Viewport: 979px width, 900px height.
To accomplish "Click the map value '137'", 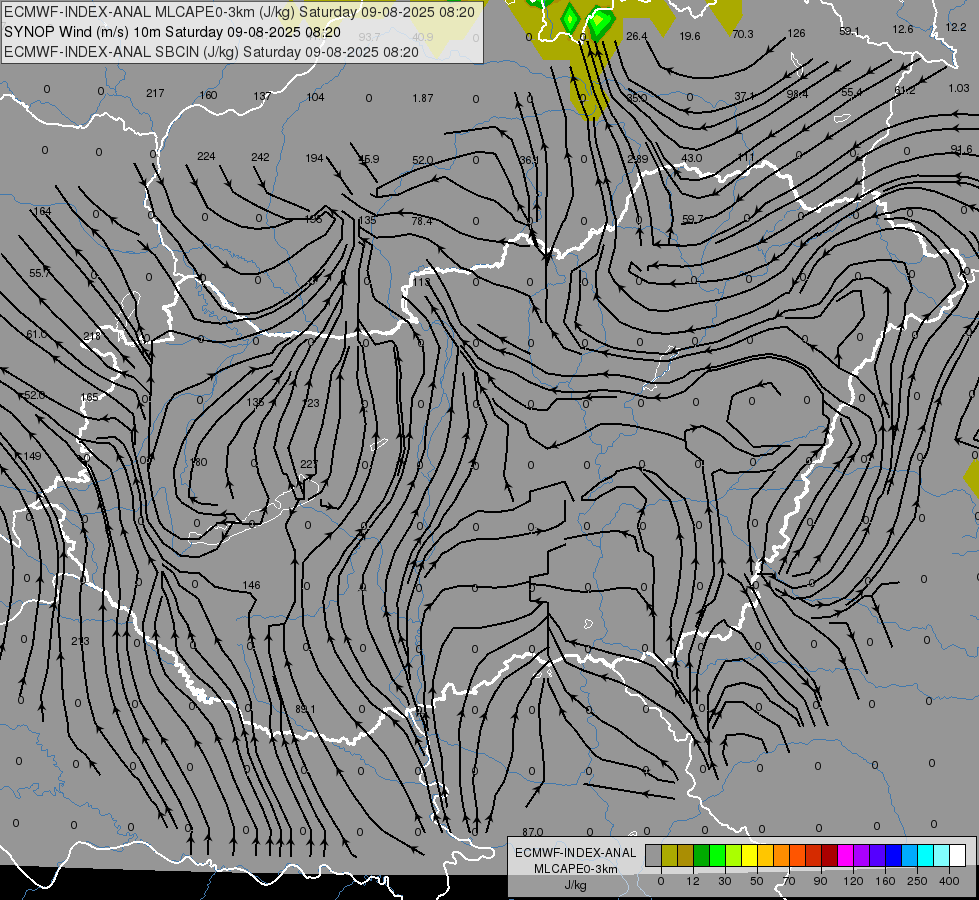I will (x=262, y=96).
